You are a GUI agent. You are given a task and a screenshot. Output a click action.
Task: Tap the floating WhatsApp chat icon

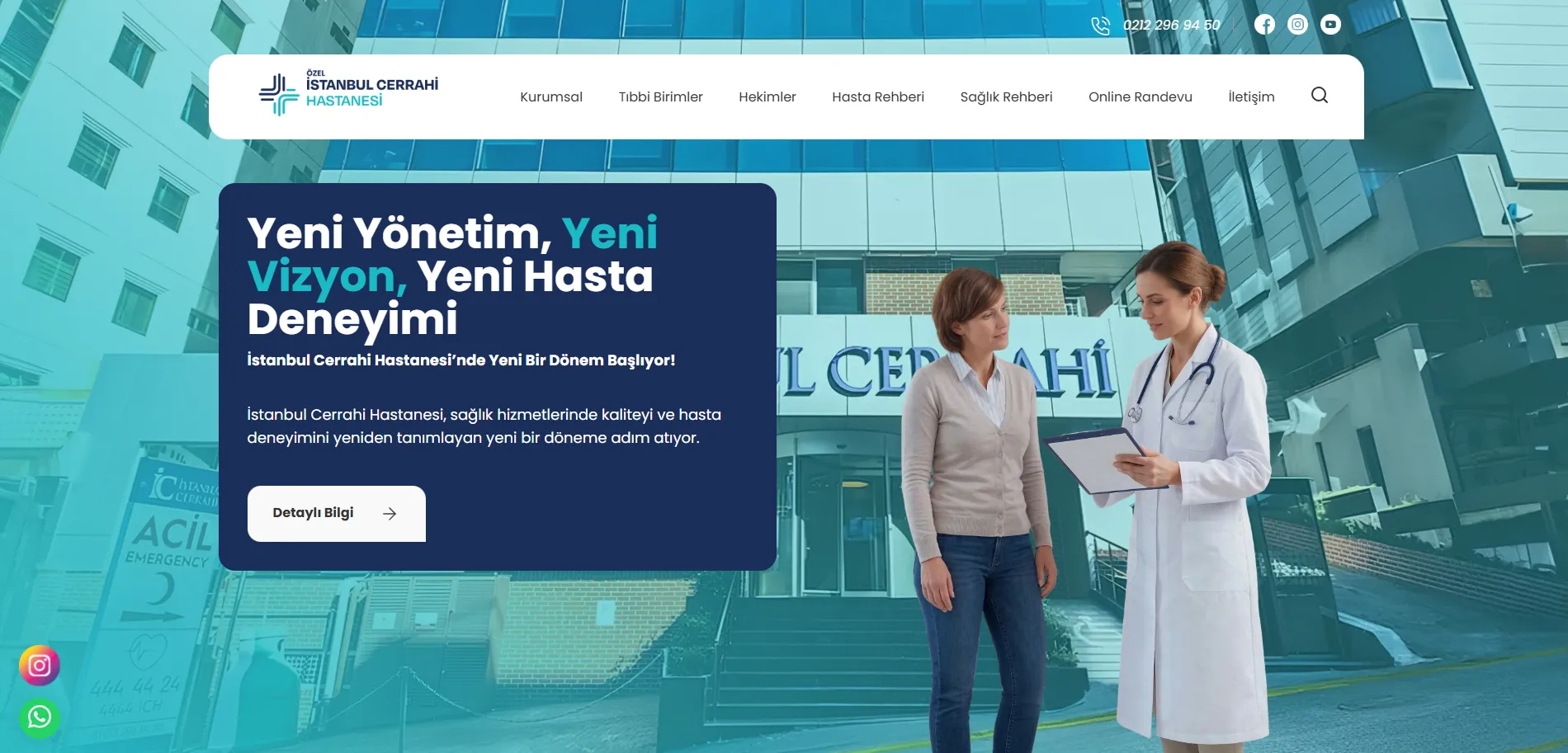click(x=40, y=717)
